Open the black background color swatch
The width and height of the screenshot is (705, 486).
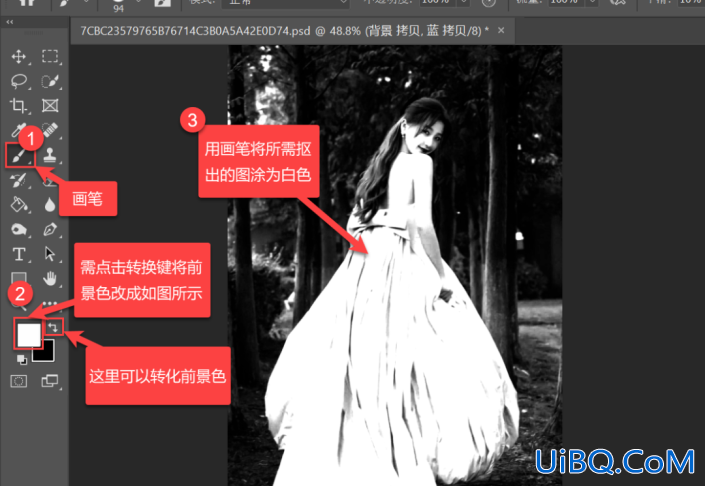click(45, 352)
